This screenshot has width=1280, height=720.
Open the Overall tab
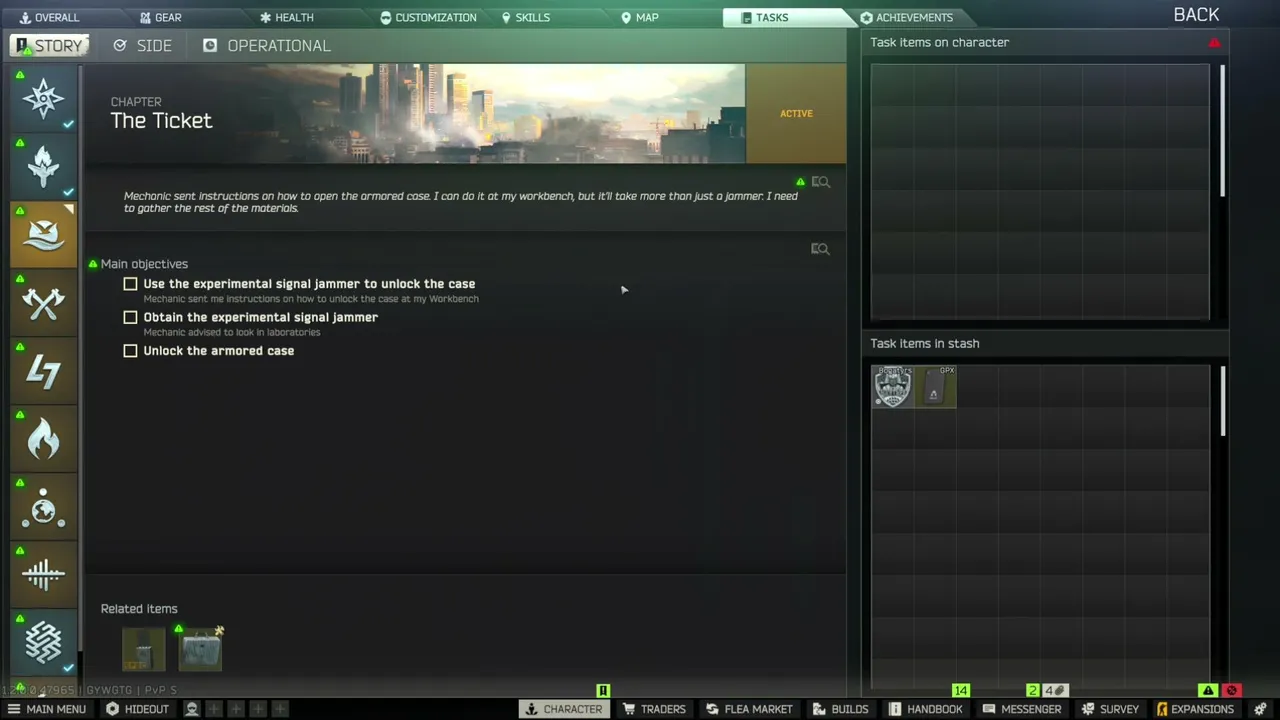[48, 17]
